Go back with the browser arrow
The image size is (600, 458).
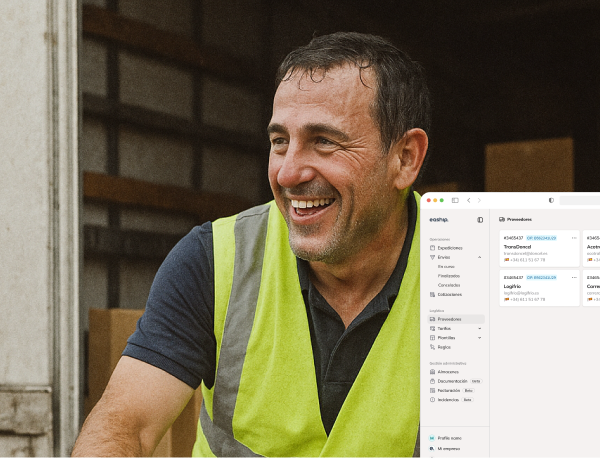(468, 200)
